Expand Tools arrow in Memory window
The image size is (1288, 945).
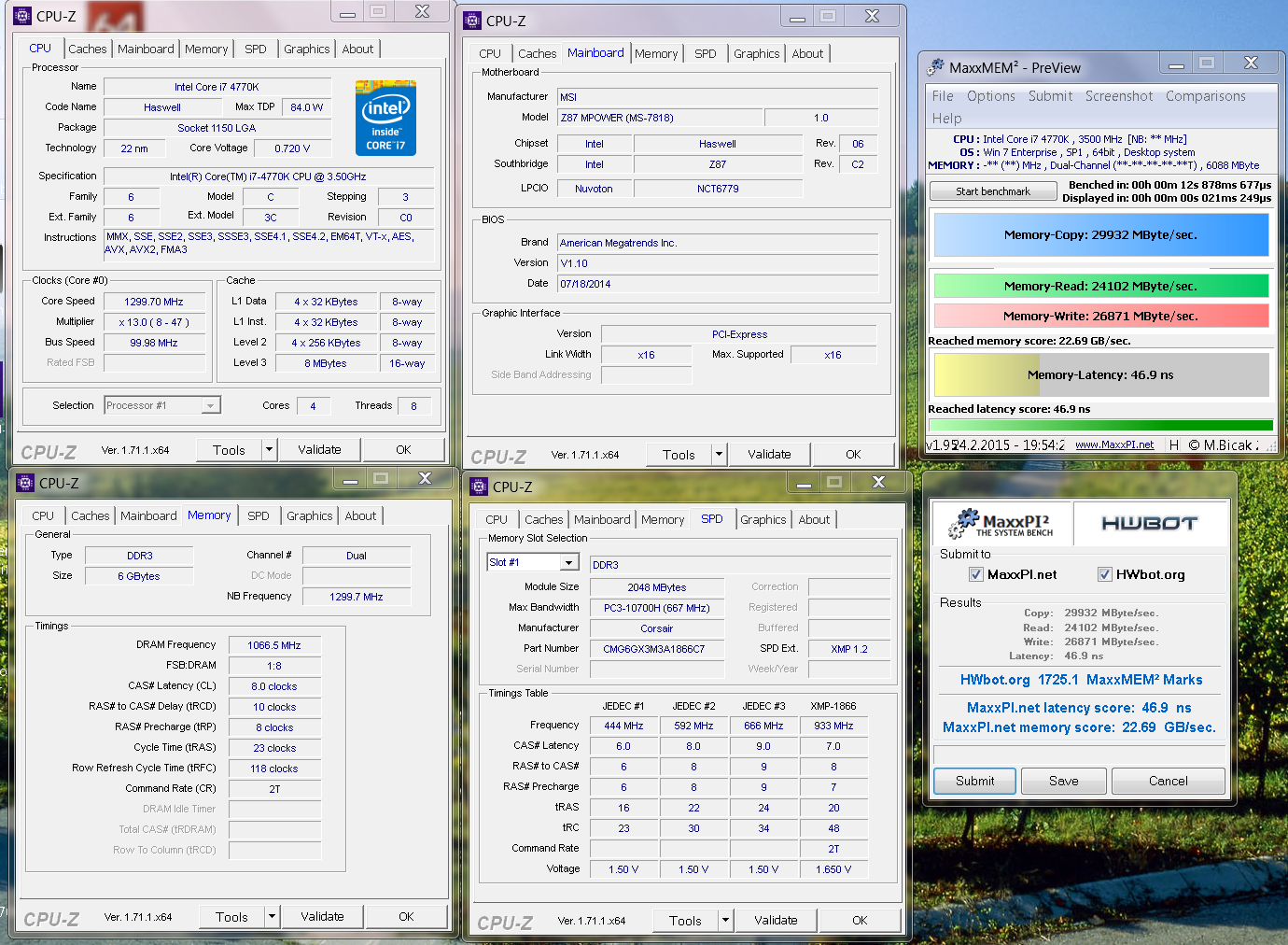pyautogui.click(x=272, y=916)
